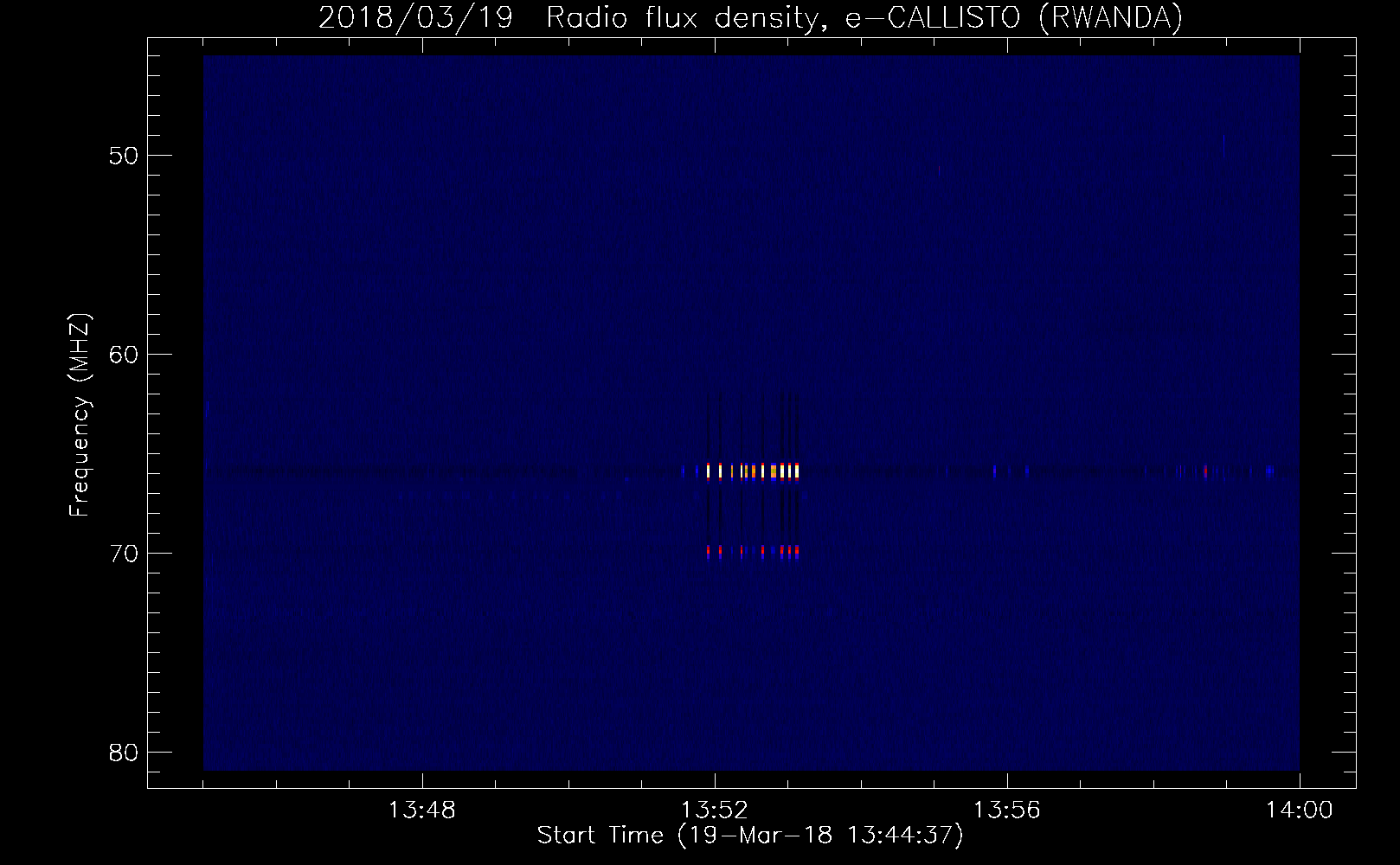Click the small red spot near 13:58 at 66 MHz
The width and height of the screenshot is (1400, 865).
[1205, 471]
